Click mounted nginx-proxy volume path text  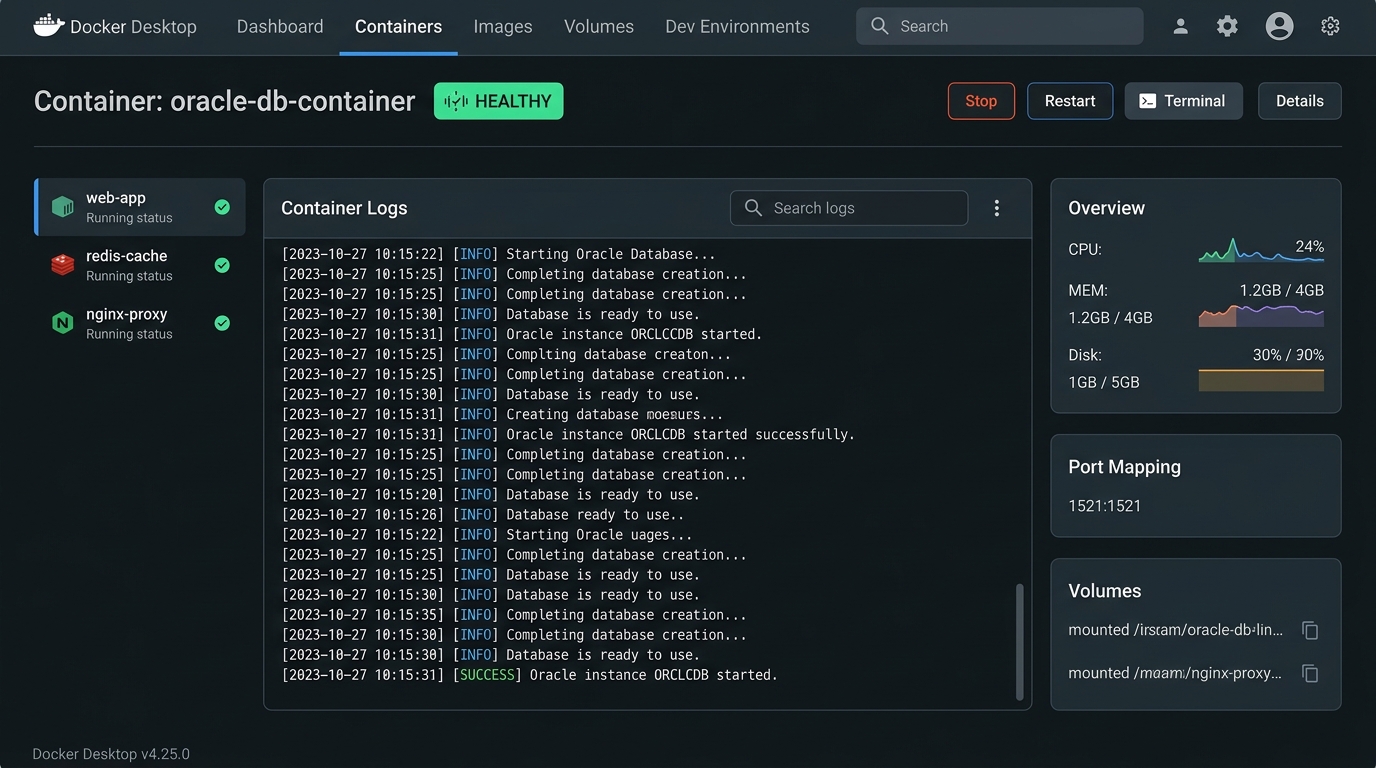point(1175,673)
